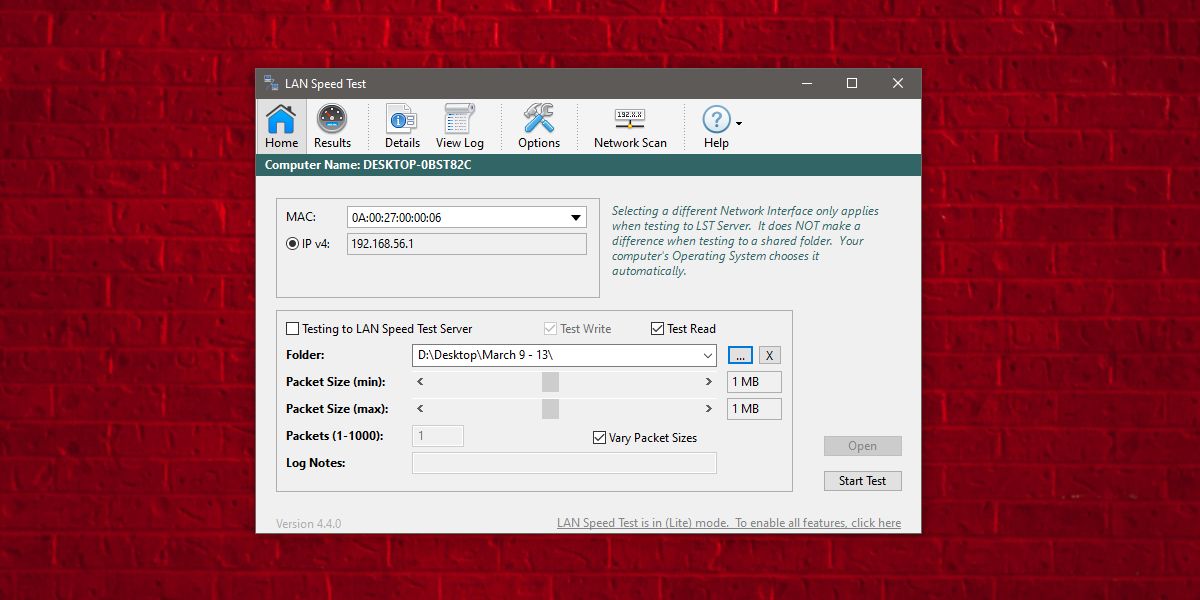Image resolution: width=1200 pixels, height=600 pixels.
Task: Click Packet Size (max) slider thumb
Action: tap(550, 408)
